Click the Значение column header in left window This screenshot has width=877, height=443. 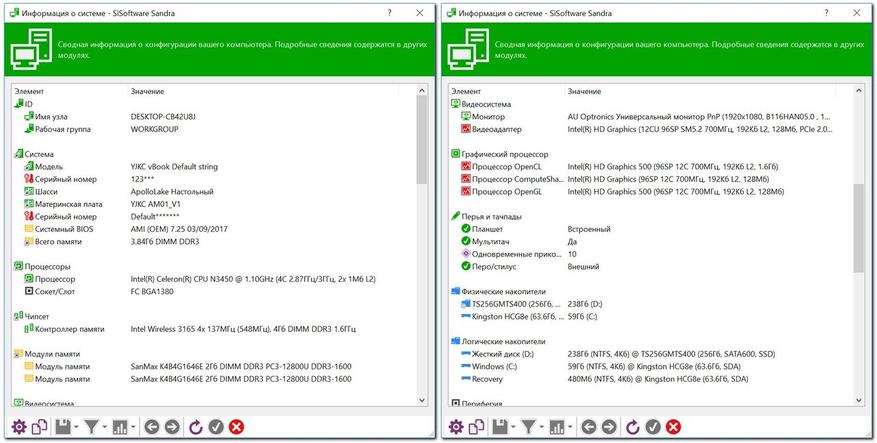tap(148, 91)
